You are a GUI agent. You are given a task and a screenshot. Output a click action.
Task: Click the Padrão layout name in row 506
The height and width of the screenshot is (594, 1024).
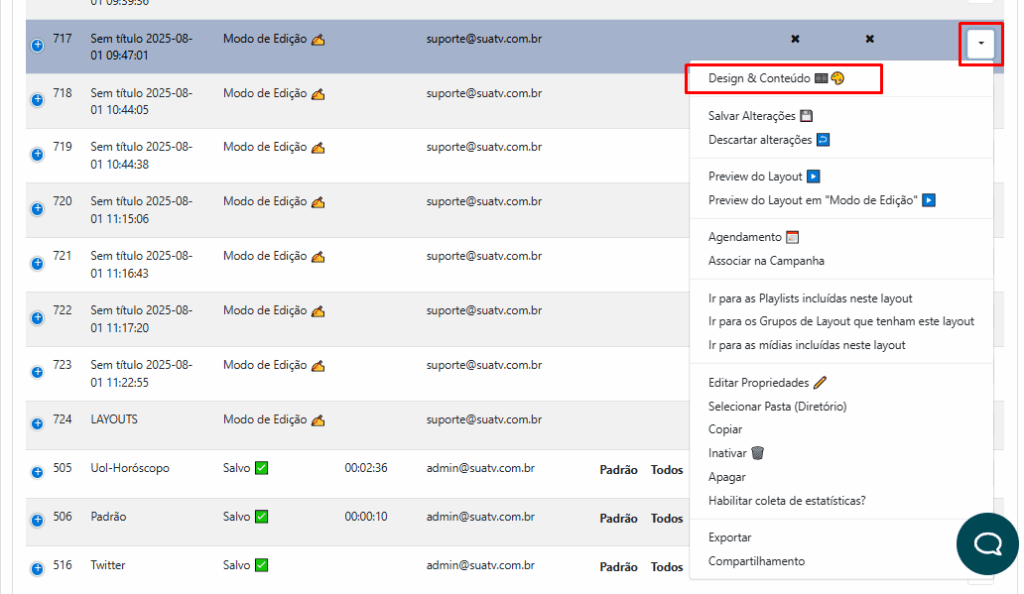point(108,517)
